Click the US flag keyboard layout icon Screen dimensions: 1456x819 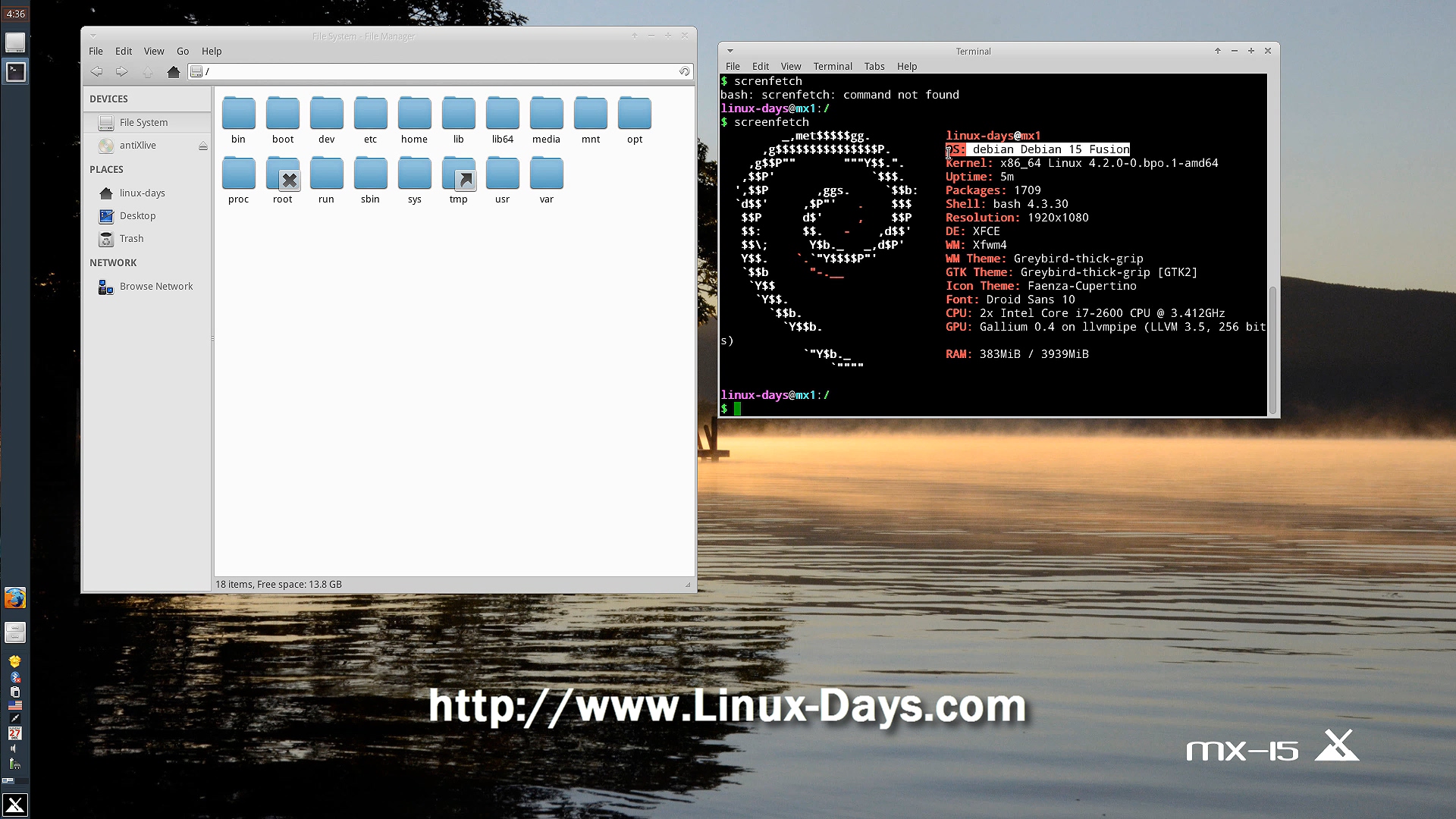15,705
